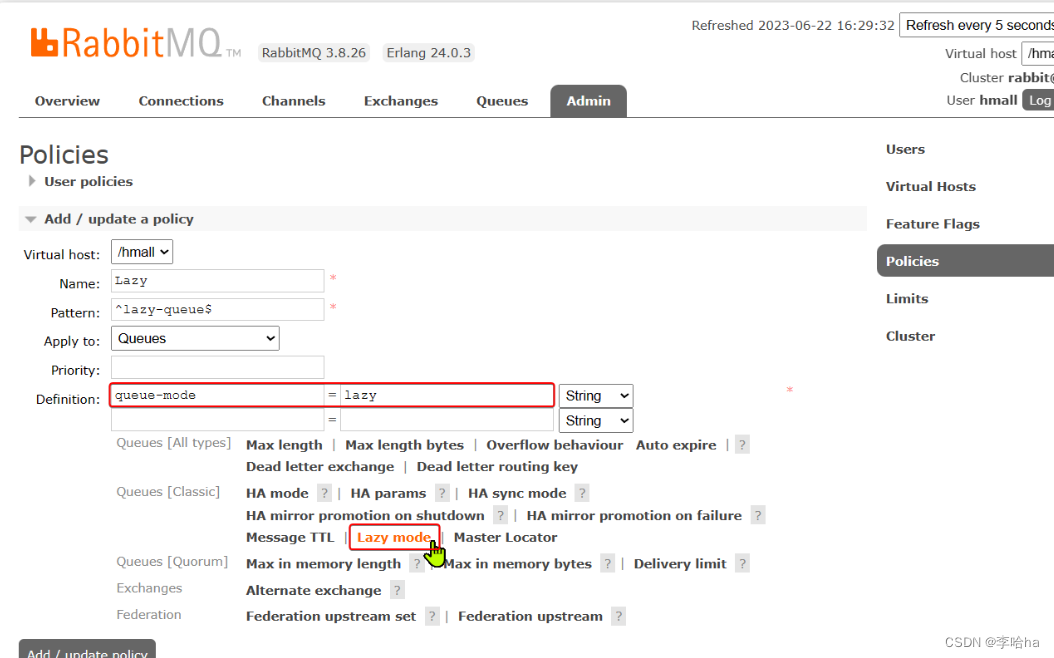
Task: Focus the empty second definition key field
Action: (217, 420)
